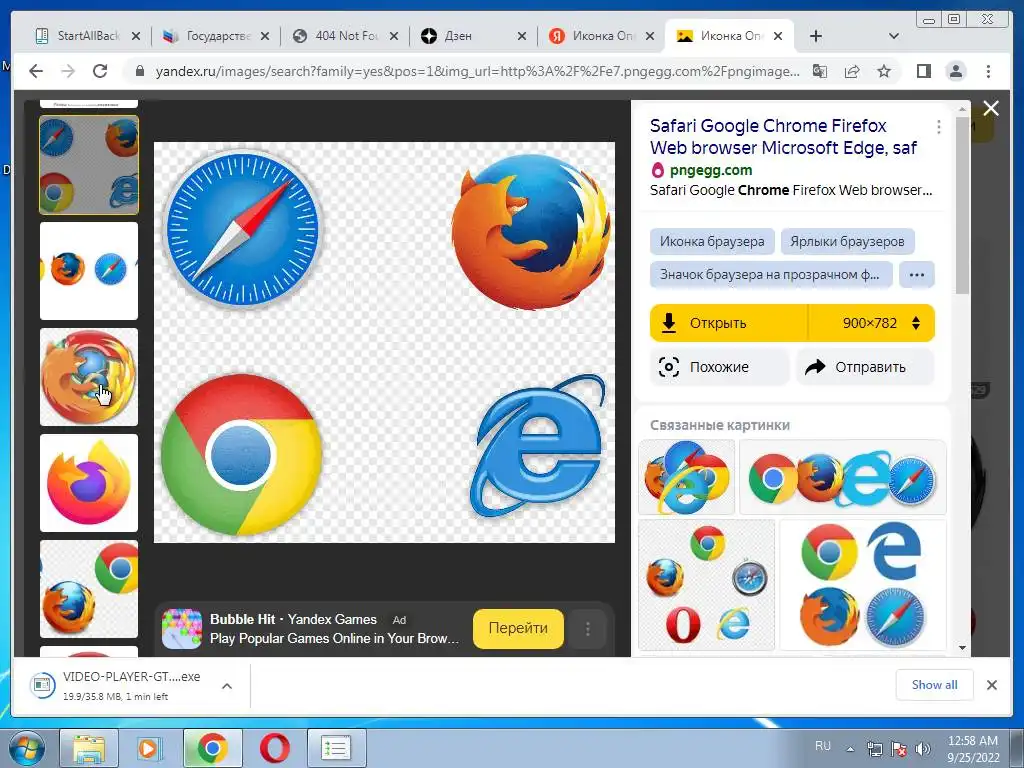Open the tab search chevron

[894, 36]
